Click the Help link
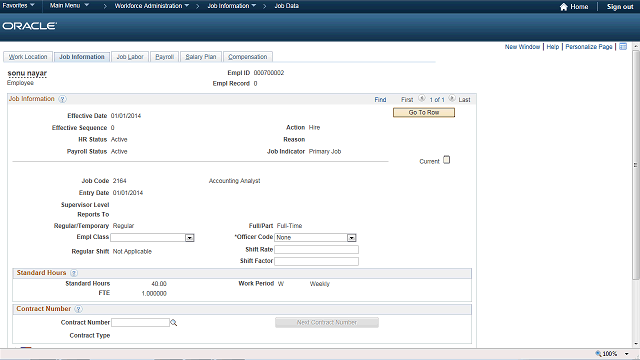Viewport: 640px width, 360px height. coord(553,47)
